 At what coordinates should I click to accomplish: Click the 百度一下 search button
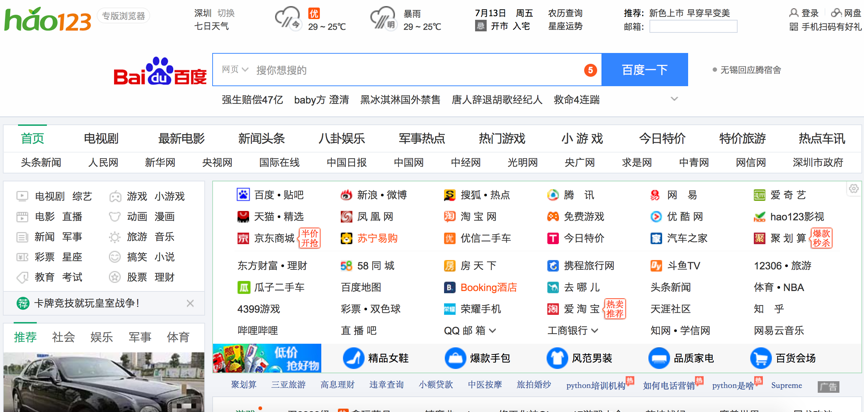[x=644, y=70]
